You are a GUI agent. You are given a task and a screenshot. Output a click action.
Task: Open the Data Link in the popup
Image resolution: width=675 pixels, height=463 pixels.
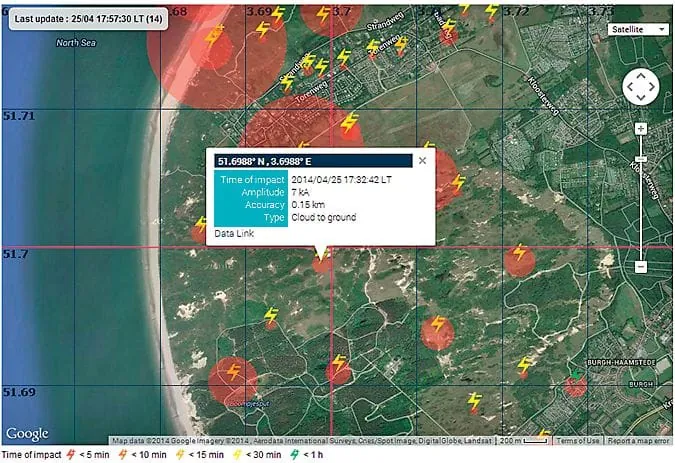[234, 233]
